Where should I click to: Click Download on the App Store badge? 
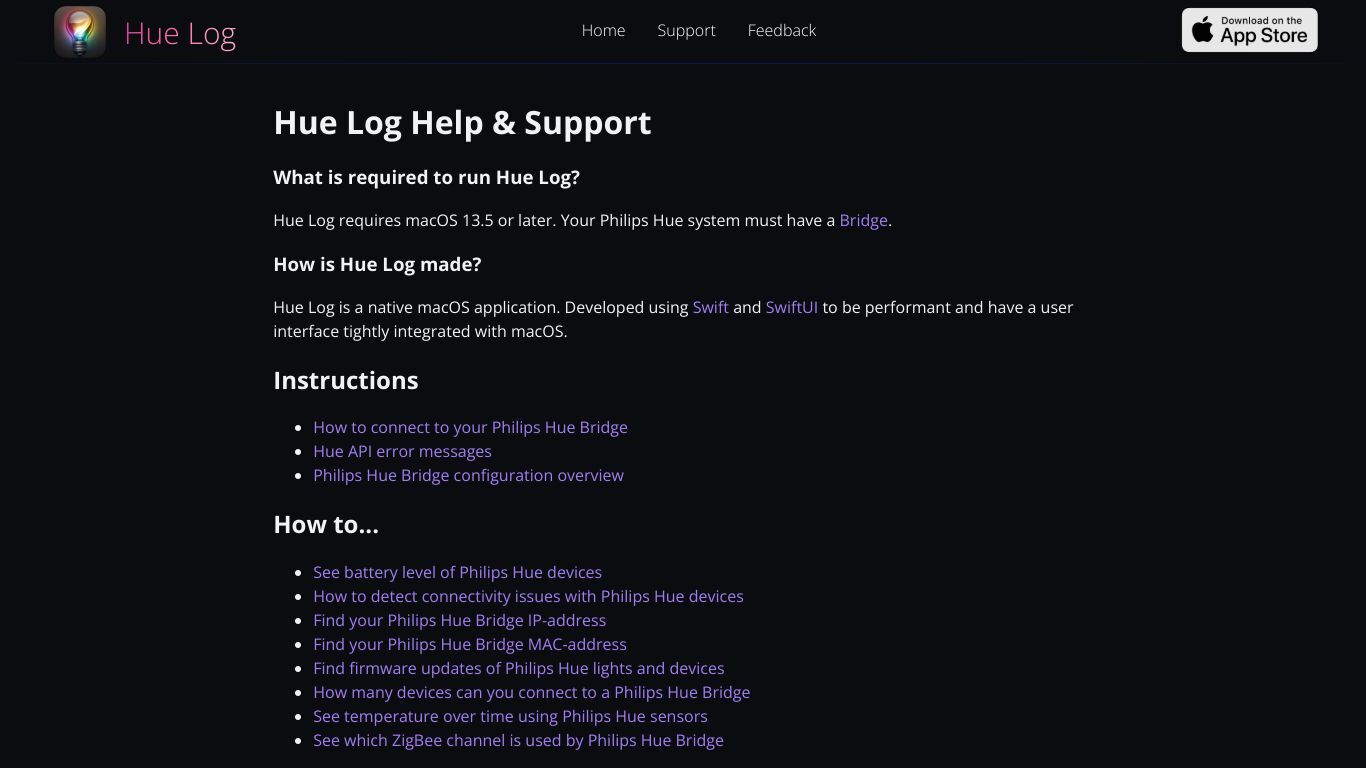1250,30
